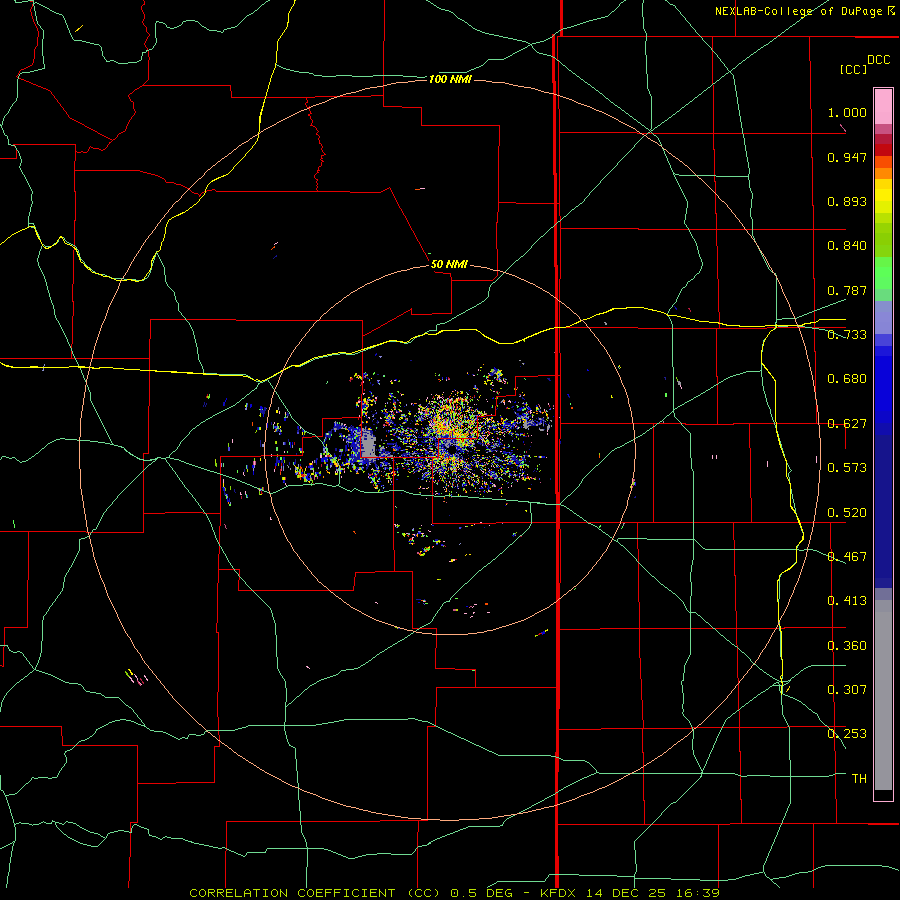Screen dimensions: 900x900
Task: Click the TH legend label
Action: (859, 779)
